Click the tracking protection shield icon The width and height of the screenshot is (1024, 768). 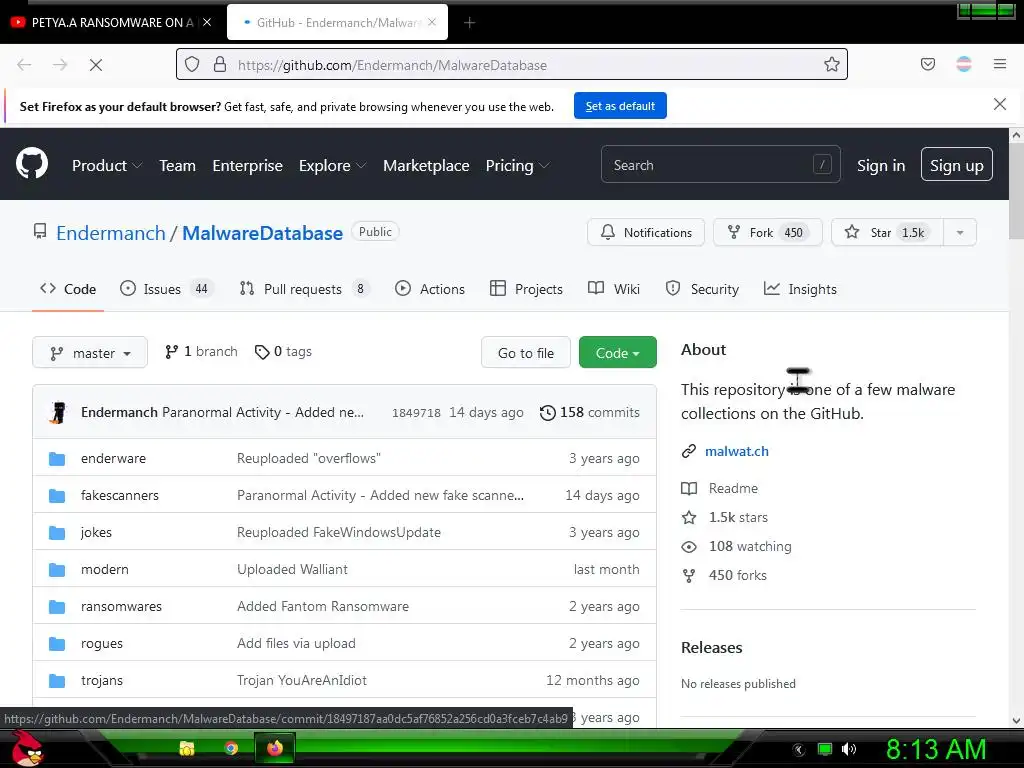(x=192, y=64)
